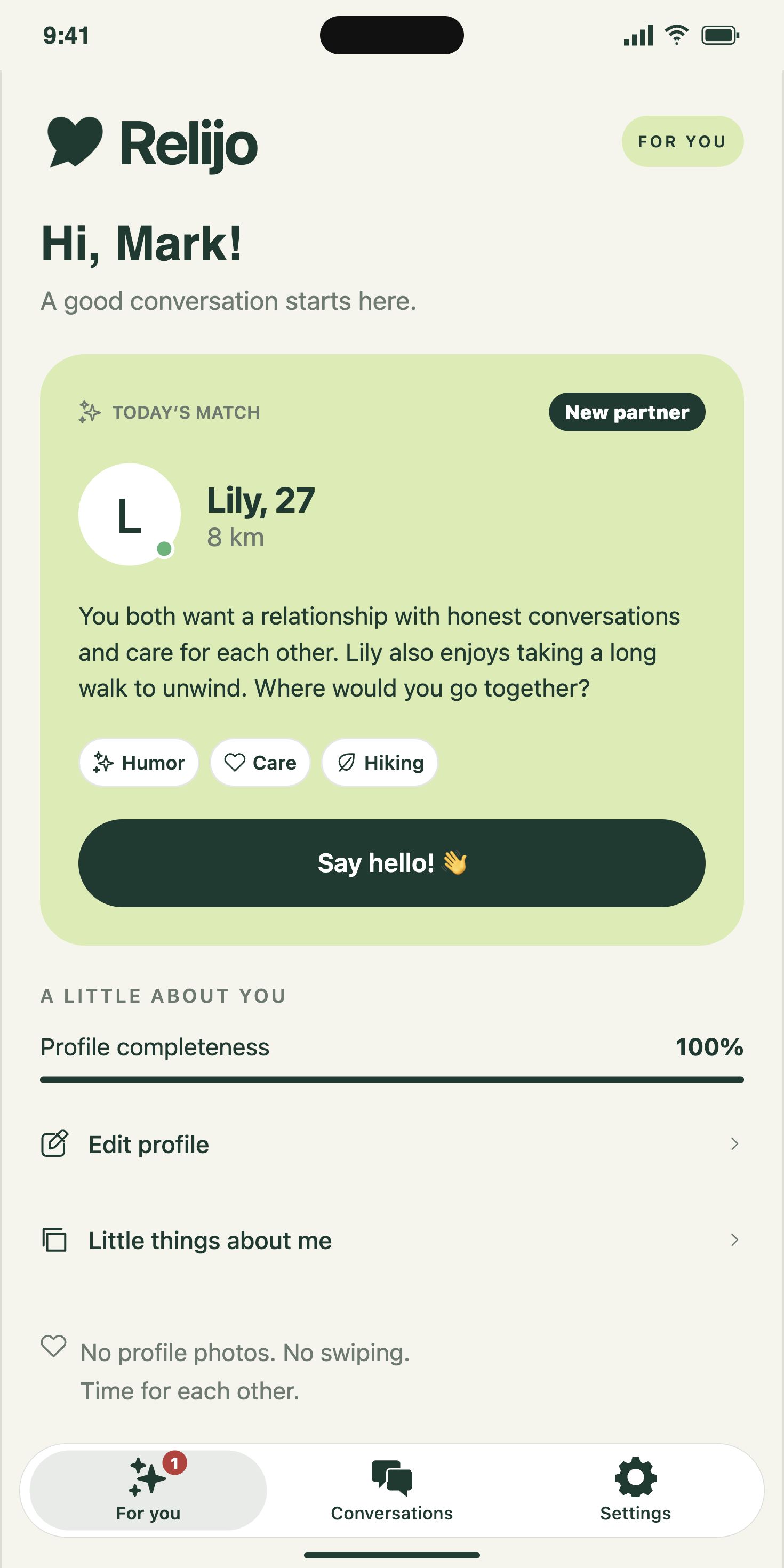Select the Care interest chip
The height and width of the screenshot is (1568, 784).
point(260,762)
